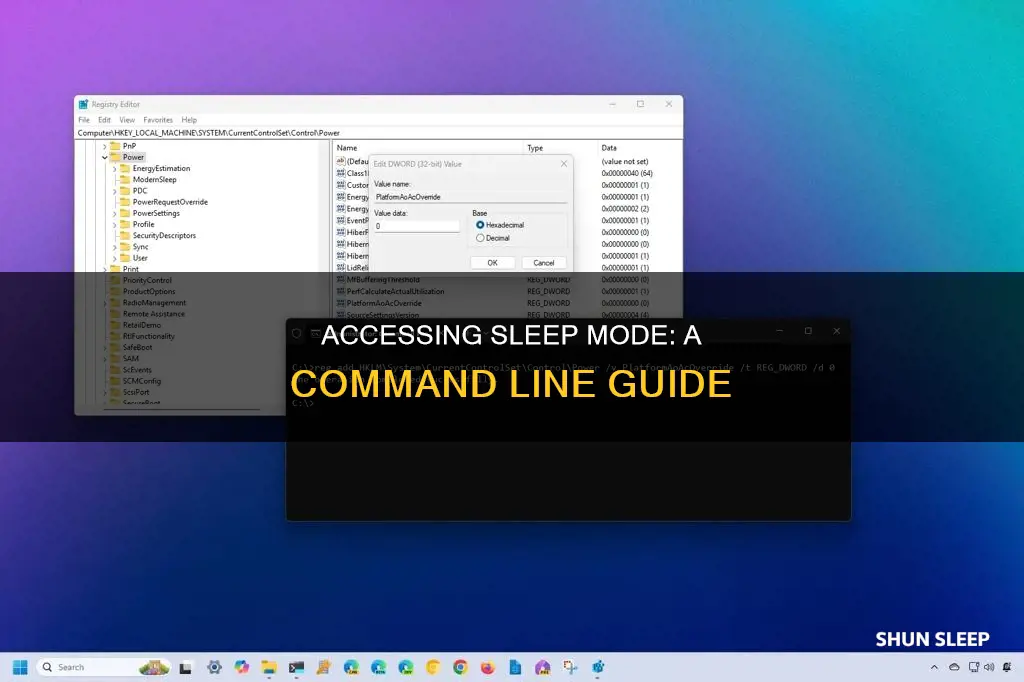1024x682 pixels.
Task: Select the SafeBoot key
Action: click(137, 348)
